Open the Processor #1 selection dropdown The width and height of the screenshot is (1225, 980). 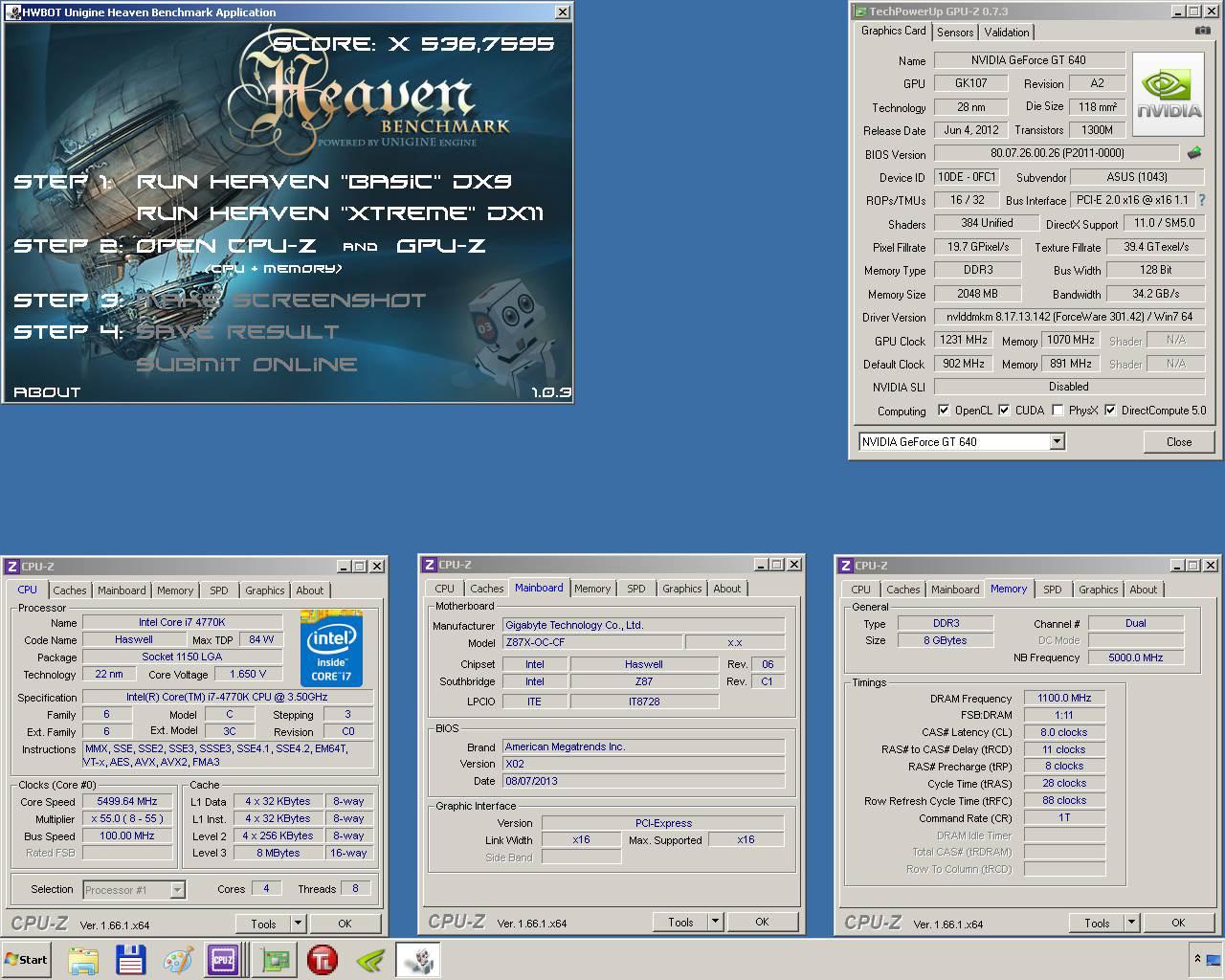click(x=133, y=890)
